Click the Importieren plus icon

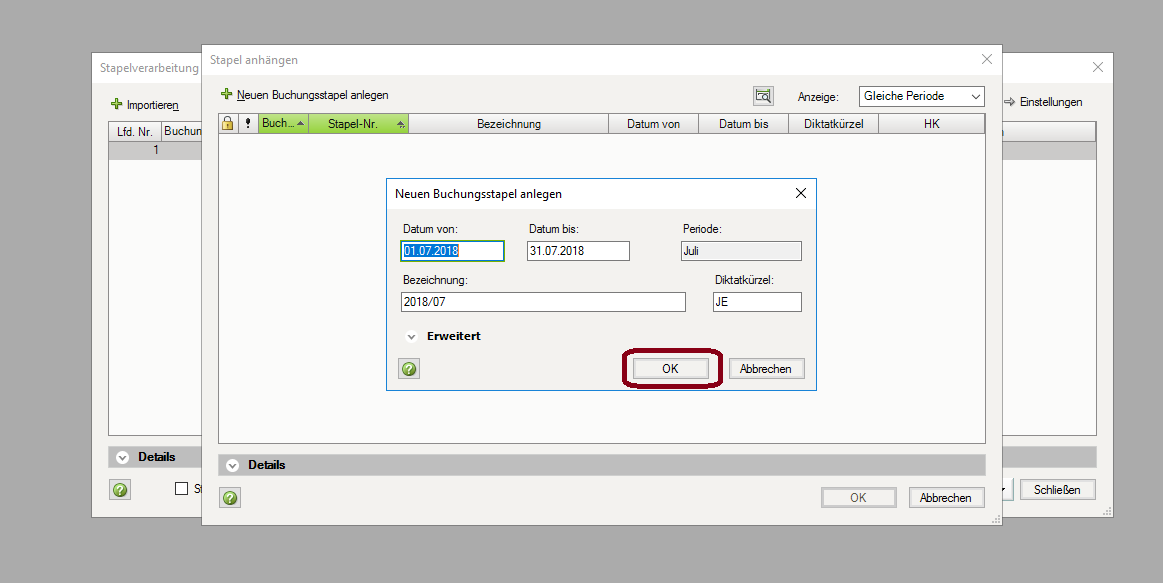[117, 104]
